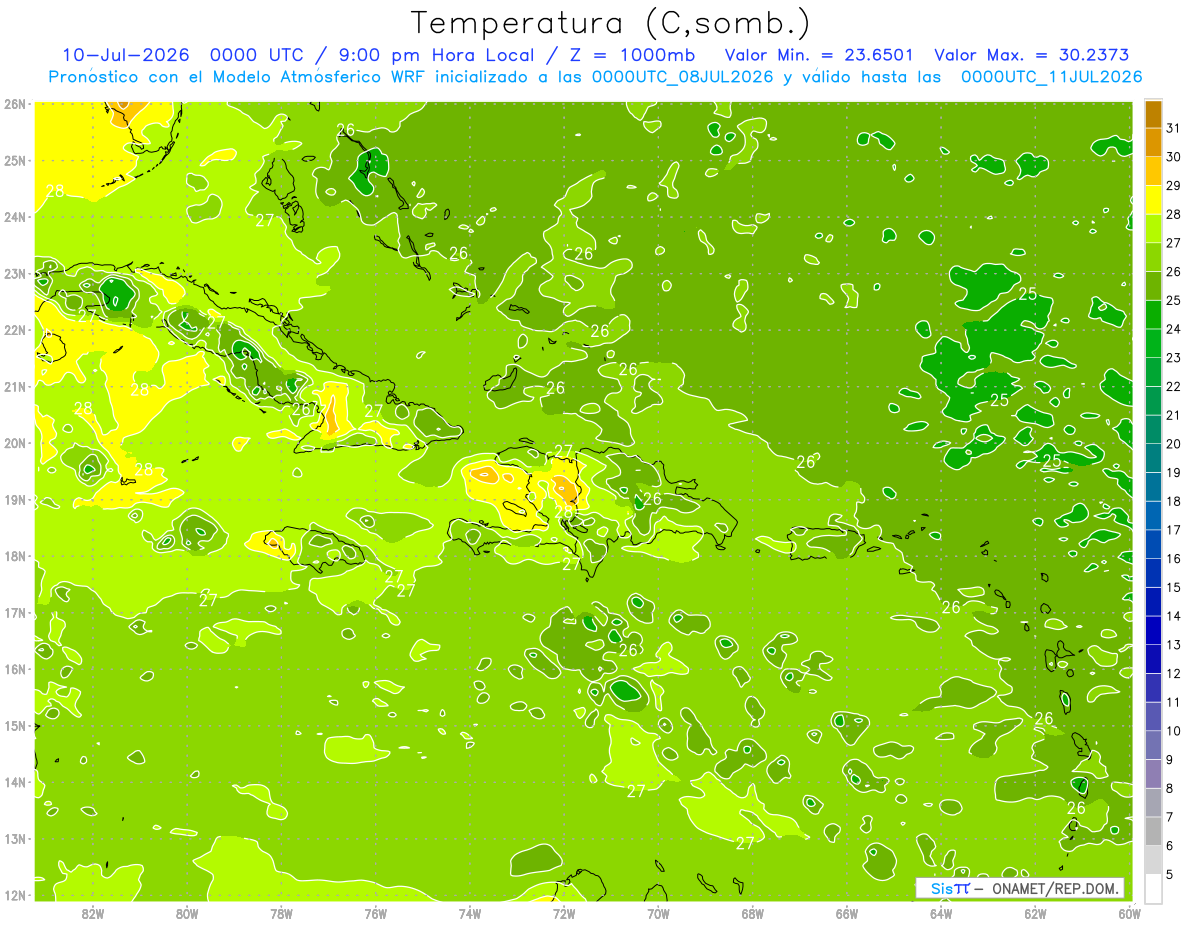Pick the teal swatch between 19 and 20

(1153, 458)
